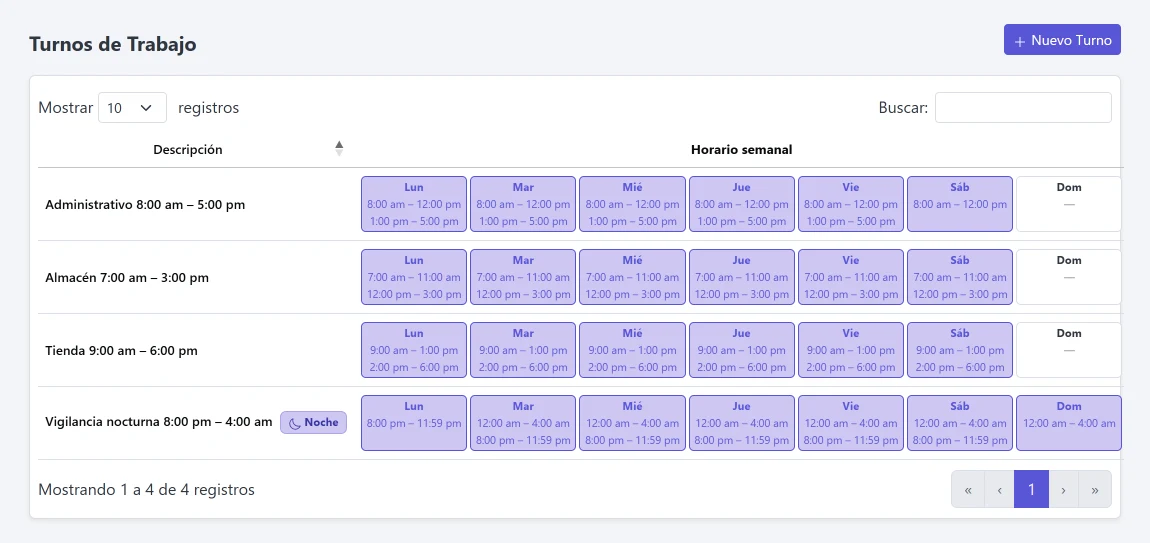Click Tienda Mié schedule block
The image size is (1150, 543).
pos(632,350)
